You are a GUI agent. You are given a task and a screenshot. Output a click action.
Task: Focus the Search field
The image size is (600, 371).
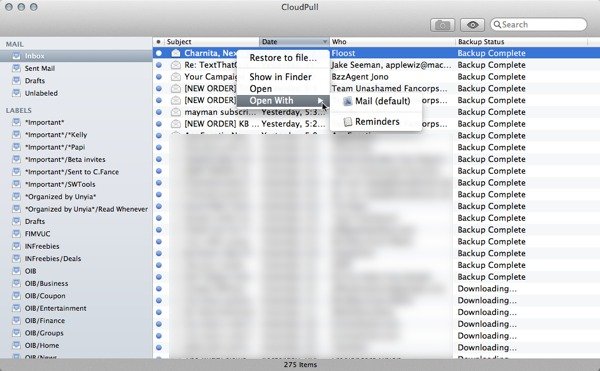pos(538,24)
